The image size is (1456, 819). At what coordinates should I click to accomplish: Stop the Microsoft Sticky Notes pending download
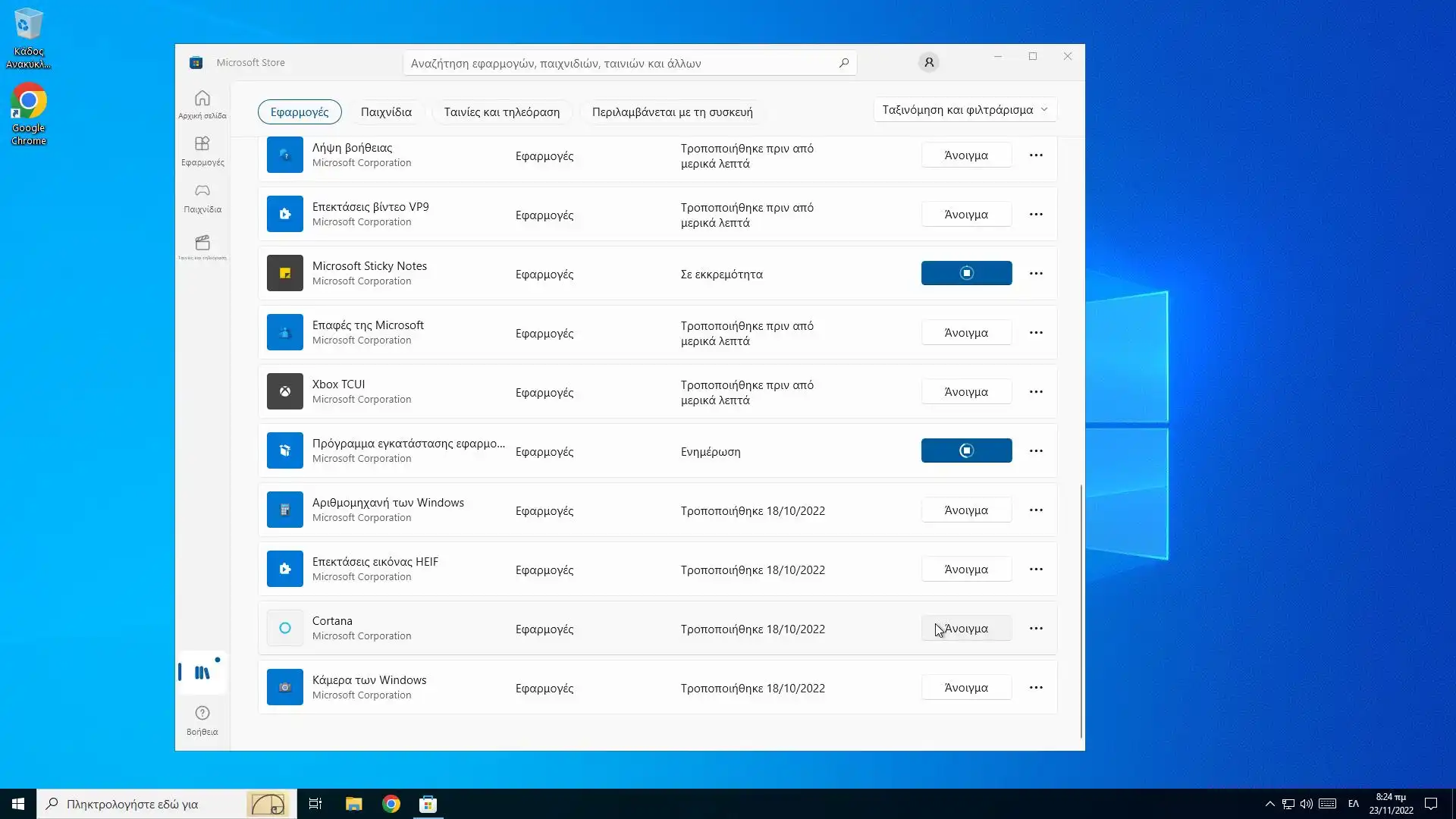966,273
